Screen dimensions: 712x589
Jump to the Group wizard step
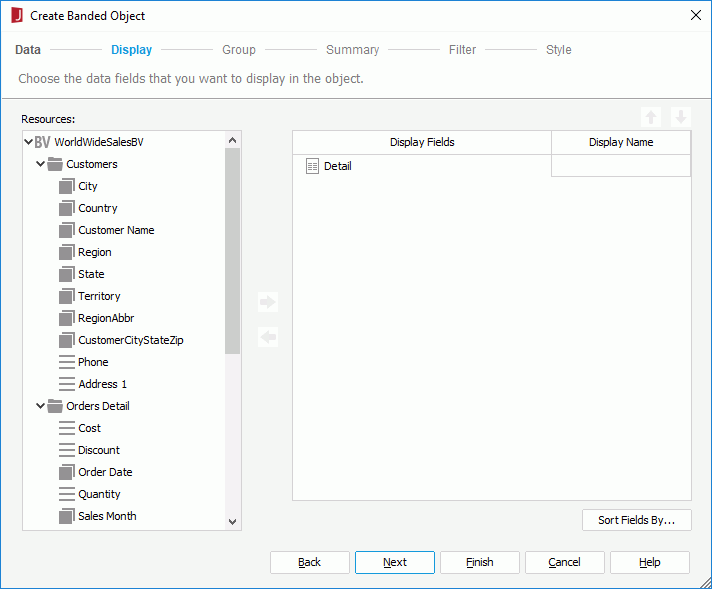coord(239,49)
